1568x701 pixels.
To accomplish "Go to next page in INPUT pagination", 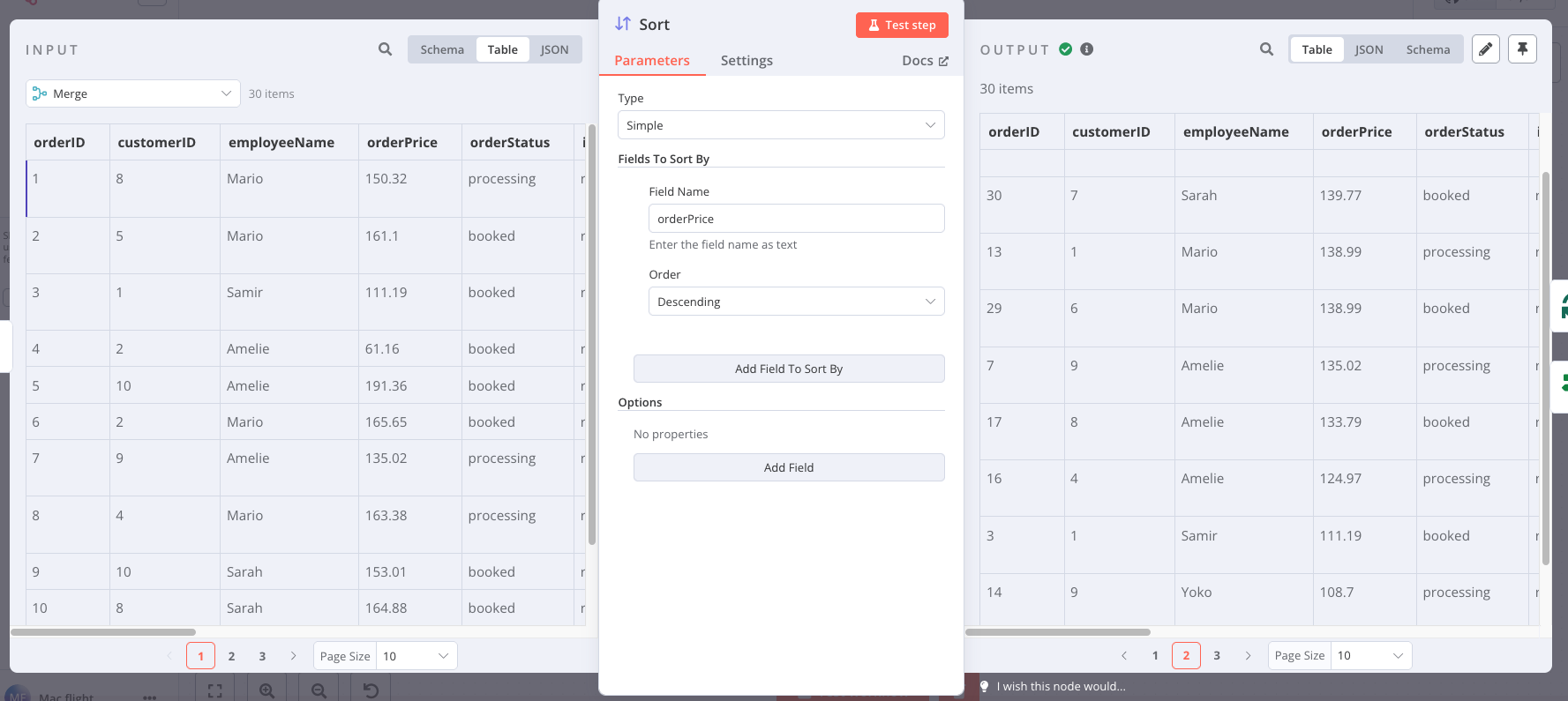I will point(294,656).
